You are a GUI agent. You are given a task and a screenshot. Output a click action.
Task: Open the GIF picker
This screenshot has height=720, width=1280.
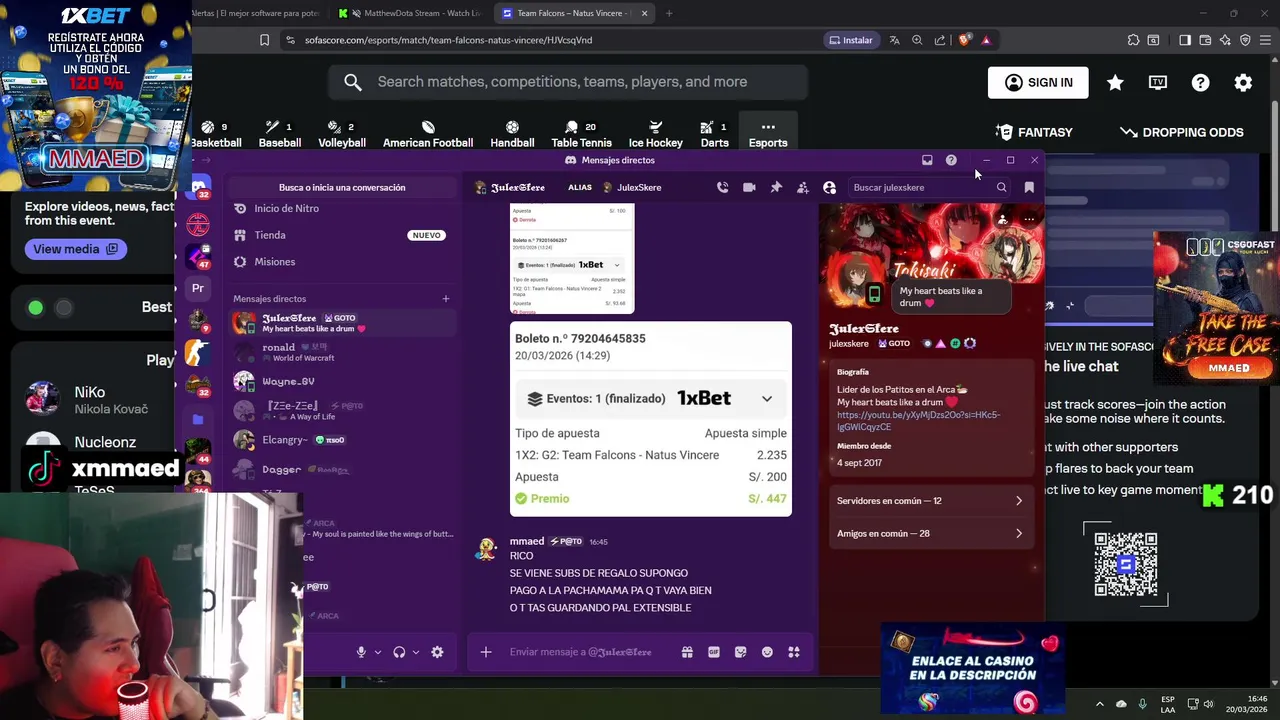pos(714,652)
